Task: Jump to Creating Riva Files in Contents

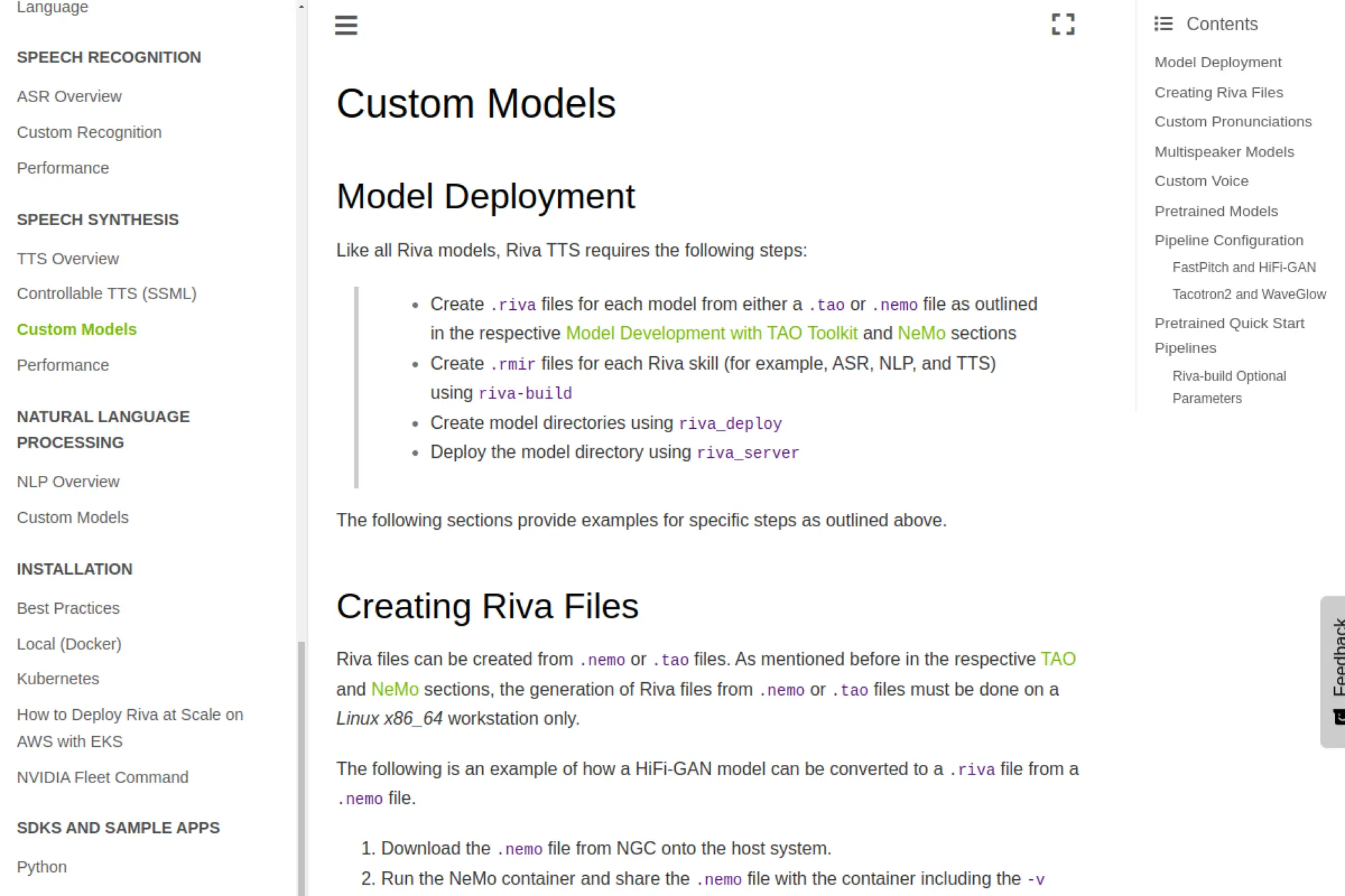Action: click(1218, 92)
